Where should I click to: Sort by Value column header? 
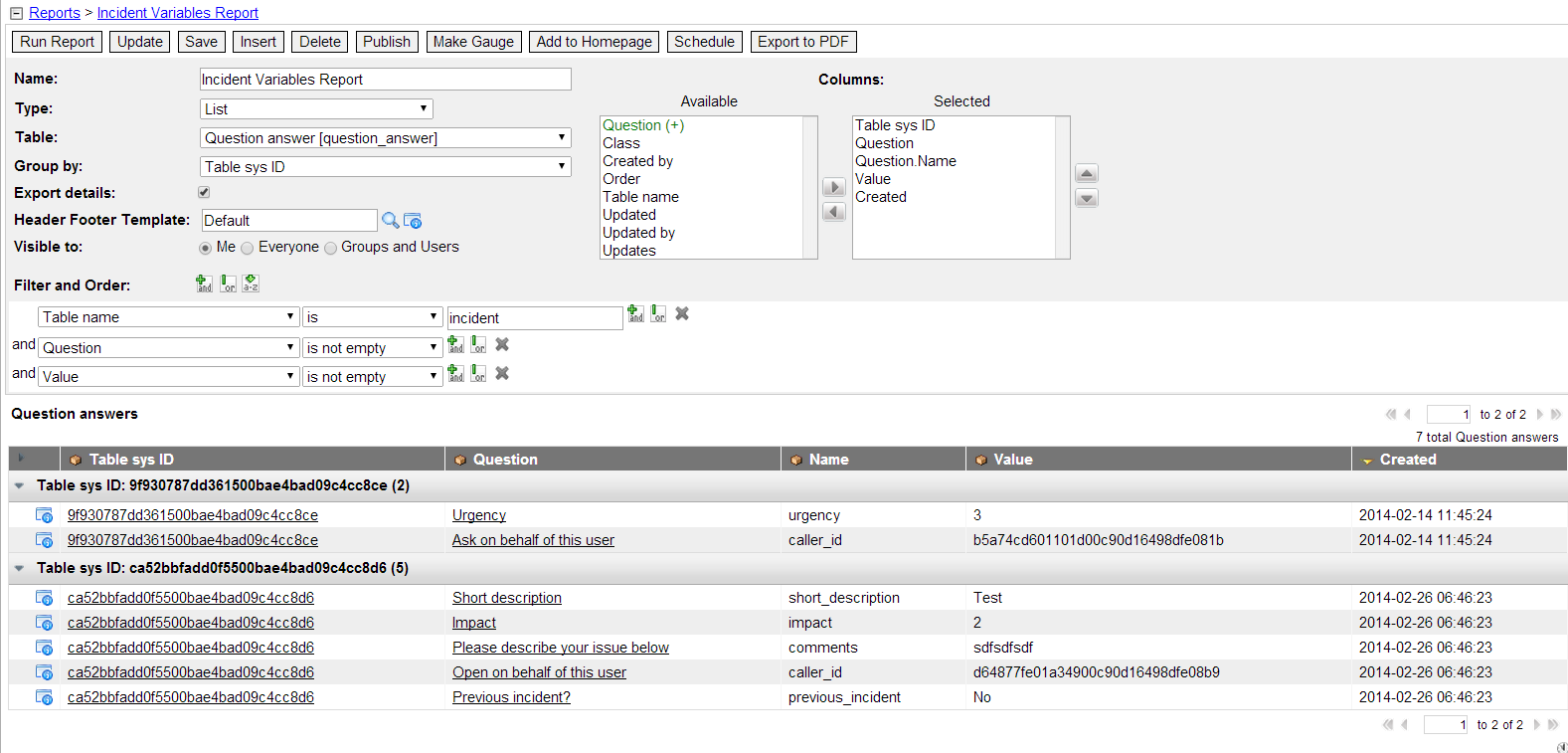coord(1013,460)
